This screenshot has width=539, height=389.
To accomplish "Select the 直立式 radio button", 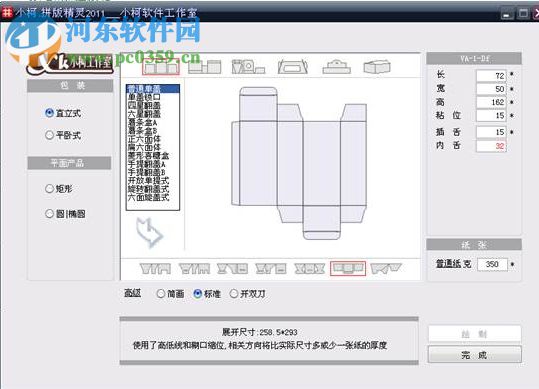I will pos(49,113).
